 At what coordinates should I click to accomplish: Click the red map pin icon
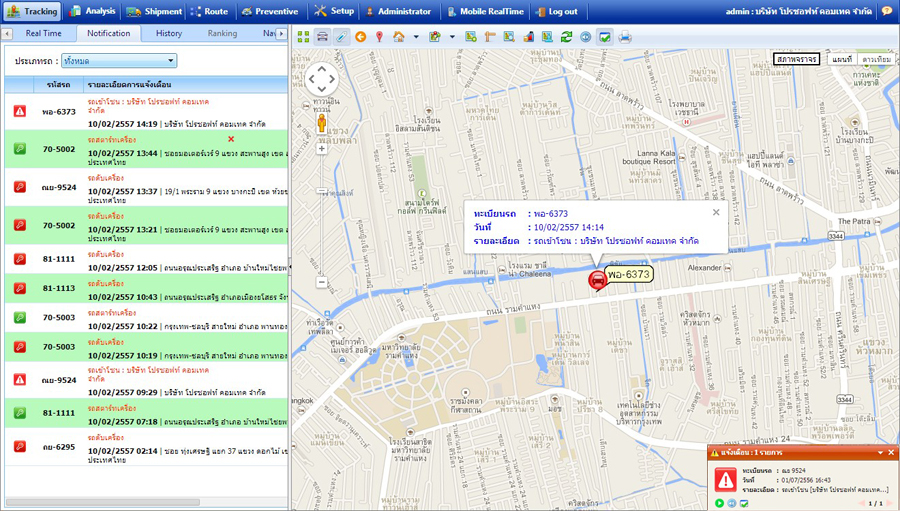[x=379, y=37]
